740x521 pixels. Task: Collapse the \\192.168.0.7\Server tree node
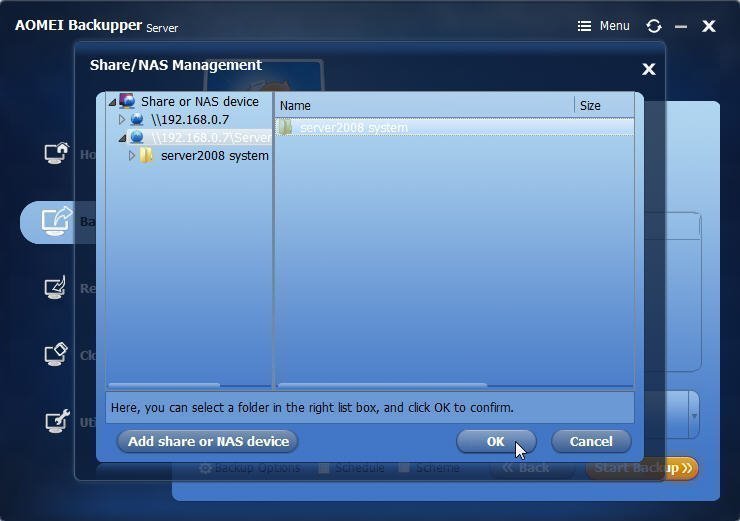tap(122, 138)
